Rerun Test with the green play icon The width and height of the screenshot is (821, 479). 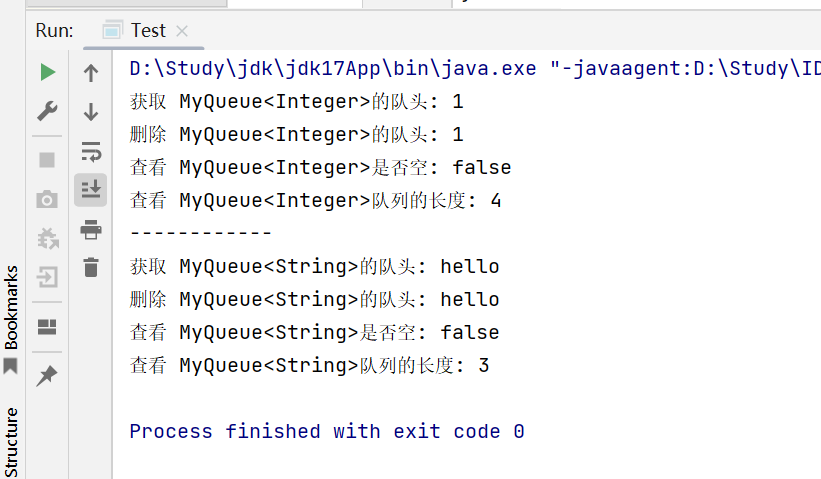click(x=47, y=72)
